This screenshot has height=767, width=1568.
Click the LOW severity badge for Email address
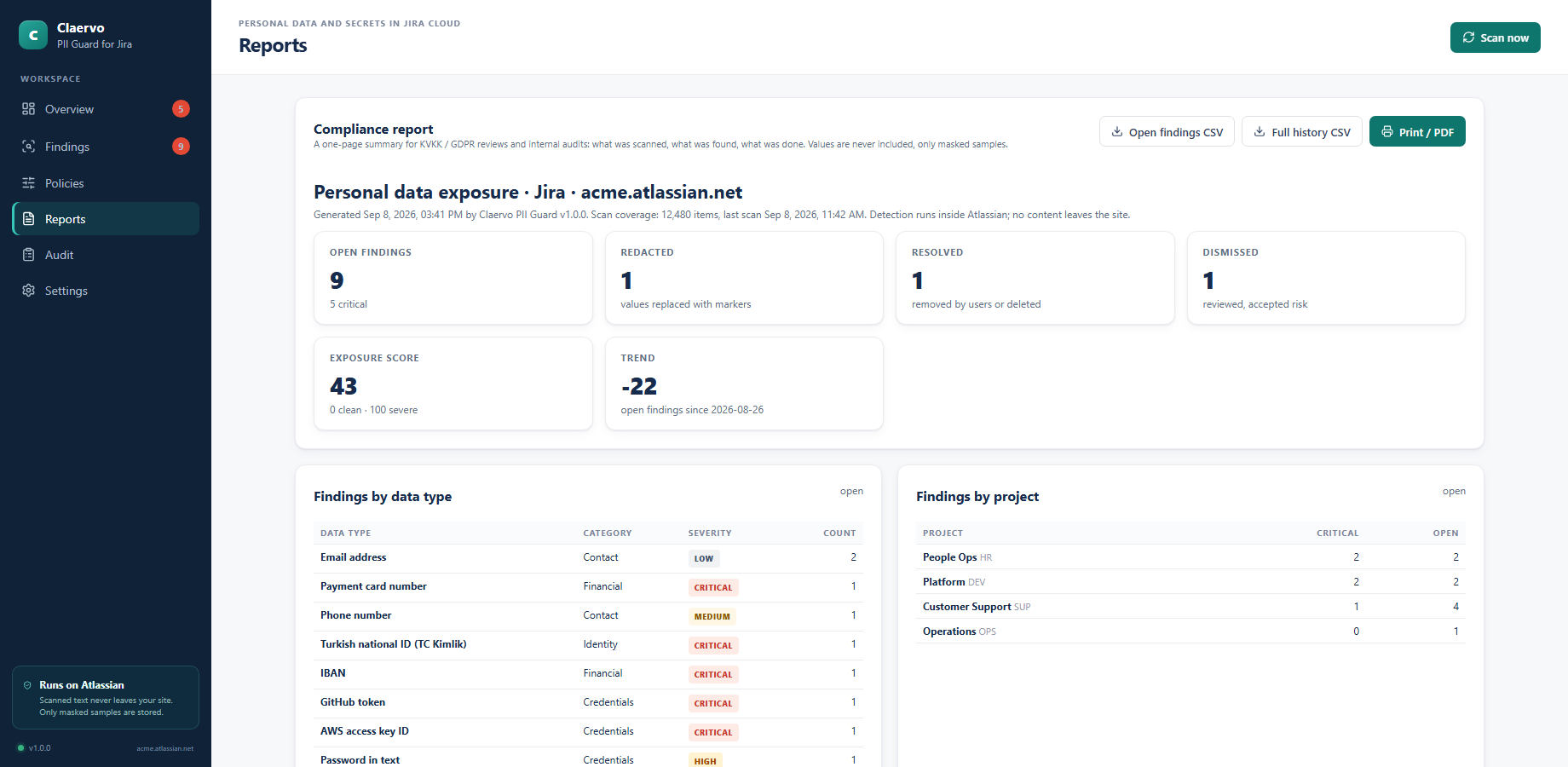(704, 559)
